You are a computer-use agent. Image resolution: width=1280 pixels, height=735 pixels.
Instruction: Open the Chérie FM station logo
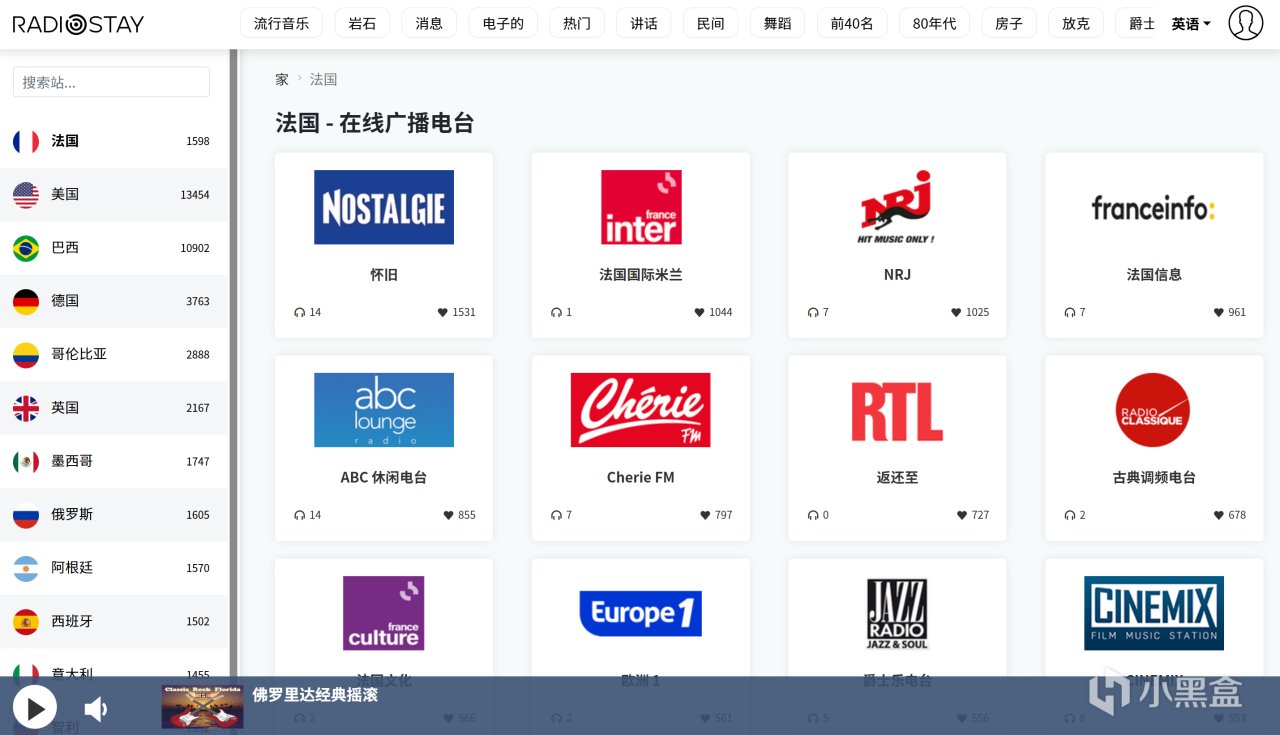point(641,410)
